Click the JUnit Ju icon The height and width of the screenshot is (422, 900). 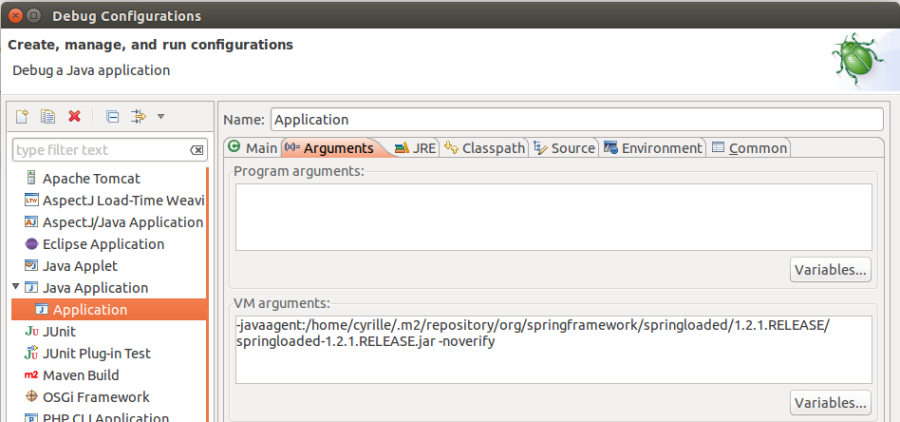pos(31,331)
